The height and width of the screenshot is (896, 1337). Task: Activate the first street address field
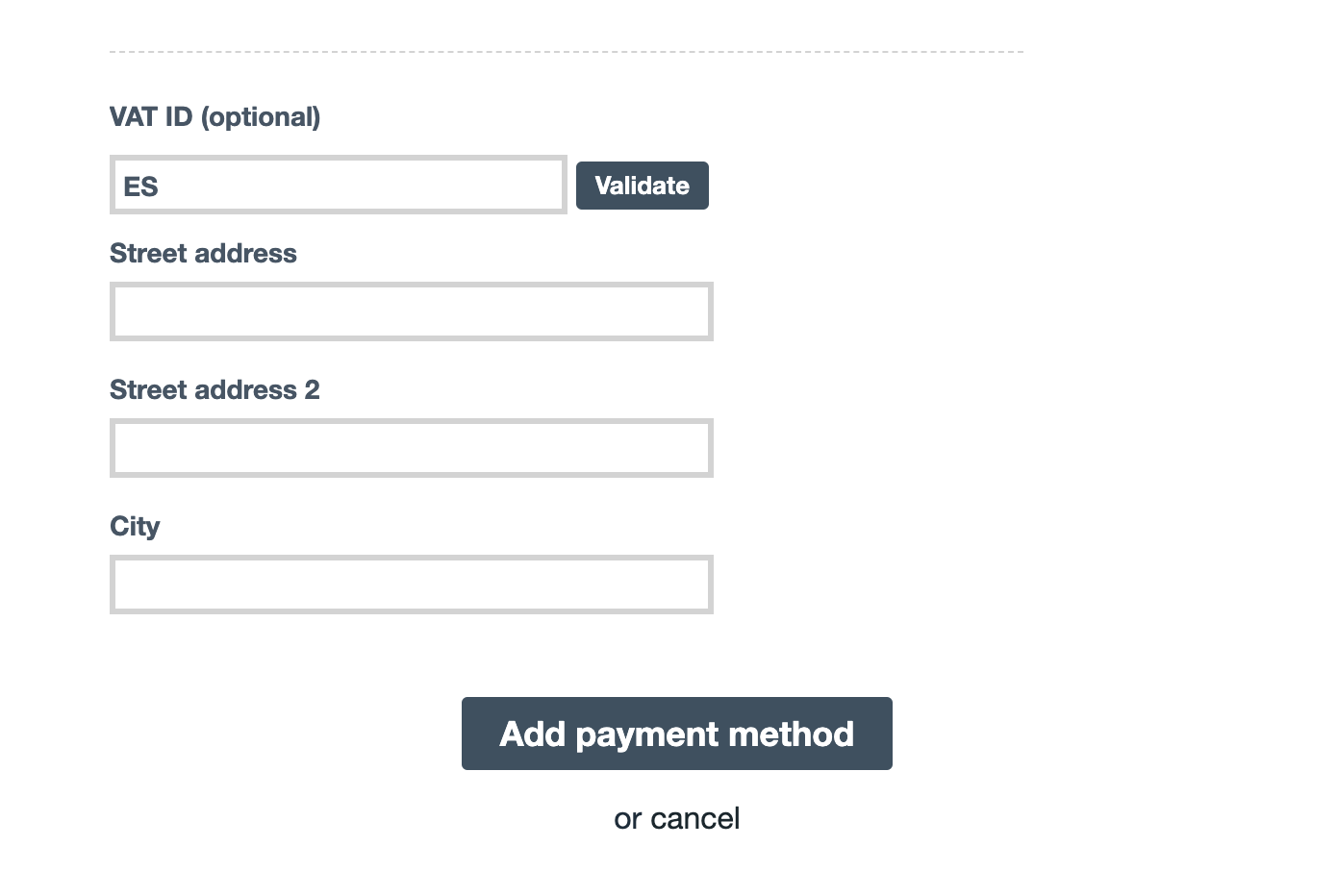click(x=411, y=311)
